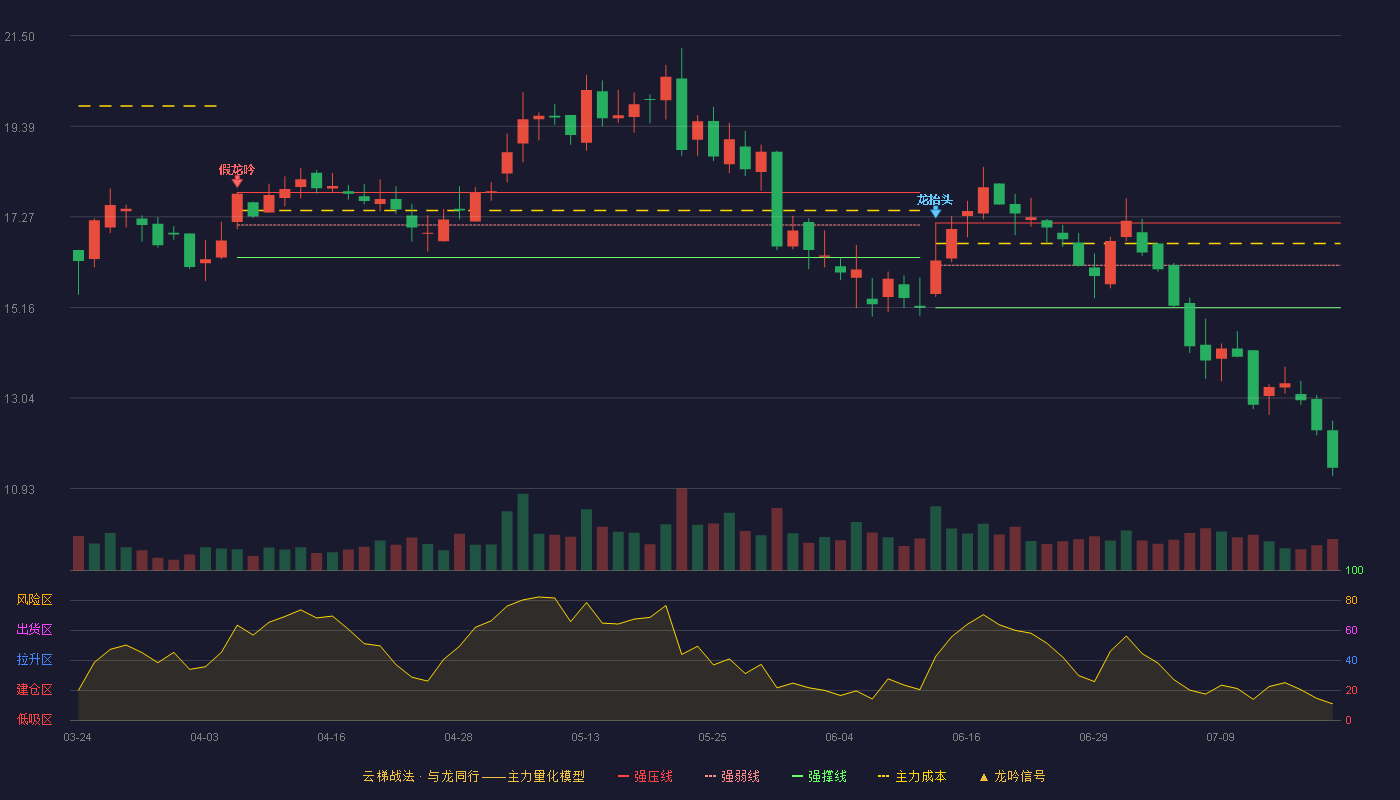Click the red 20 indicator scale value
The height and width of the screenshot is (800, 1400).
(x=1351, y=691)
